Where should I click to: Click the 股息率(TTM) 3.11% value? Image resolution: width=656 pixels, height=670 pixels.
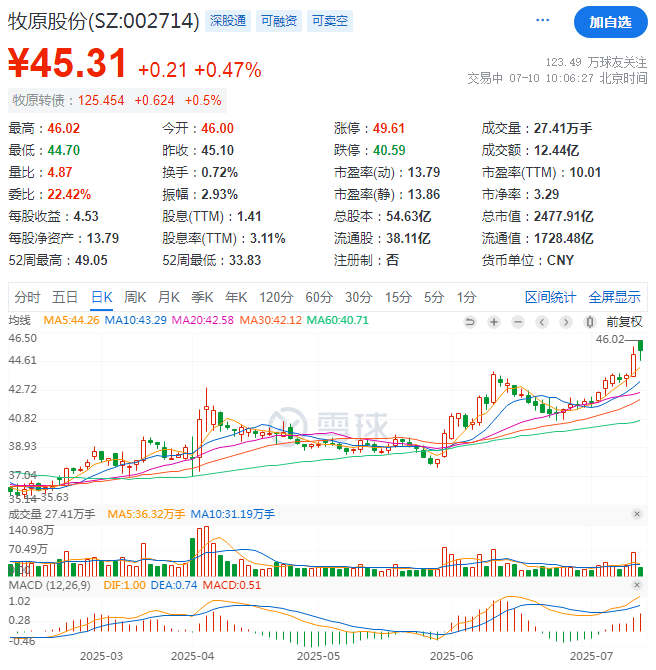point(268,238)
